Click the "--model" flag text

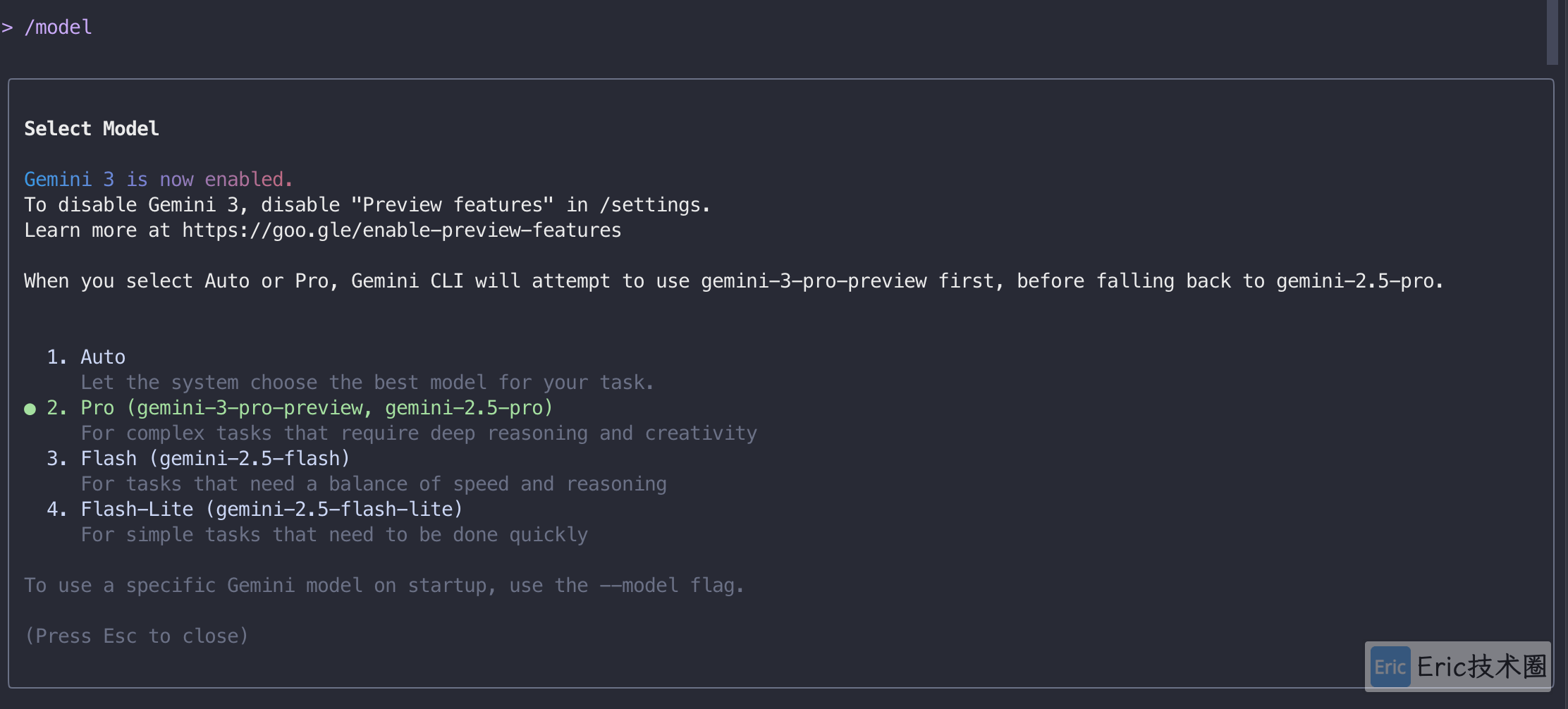[x=639, y=586]
